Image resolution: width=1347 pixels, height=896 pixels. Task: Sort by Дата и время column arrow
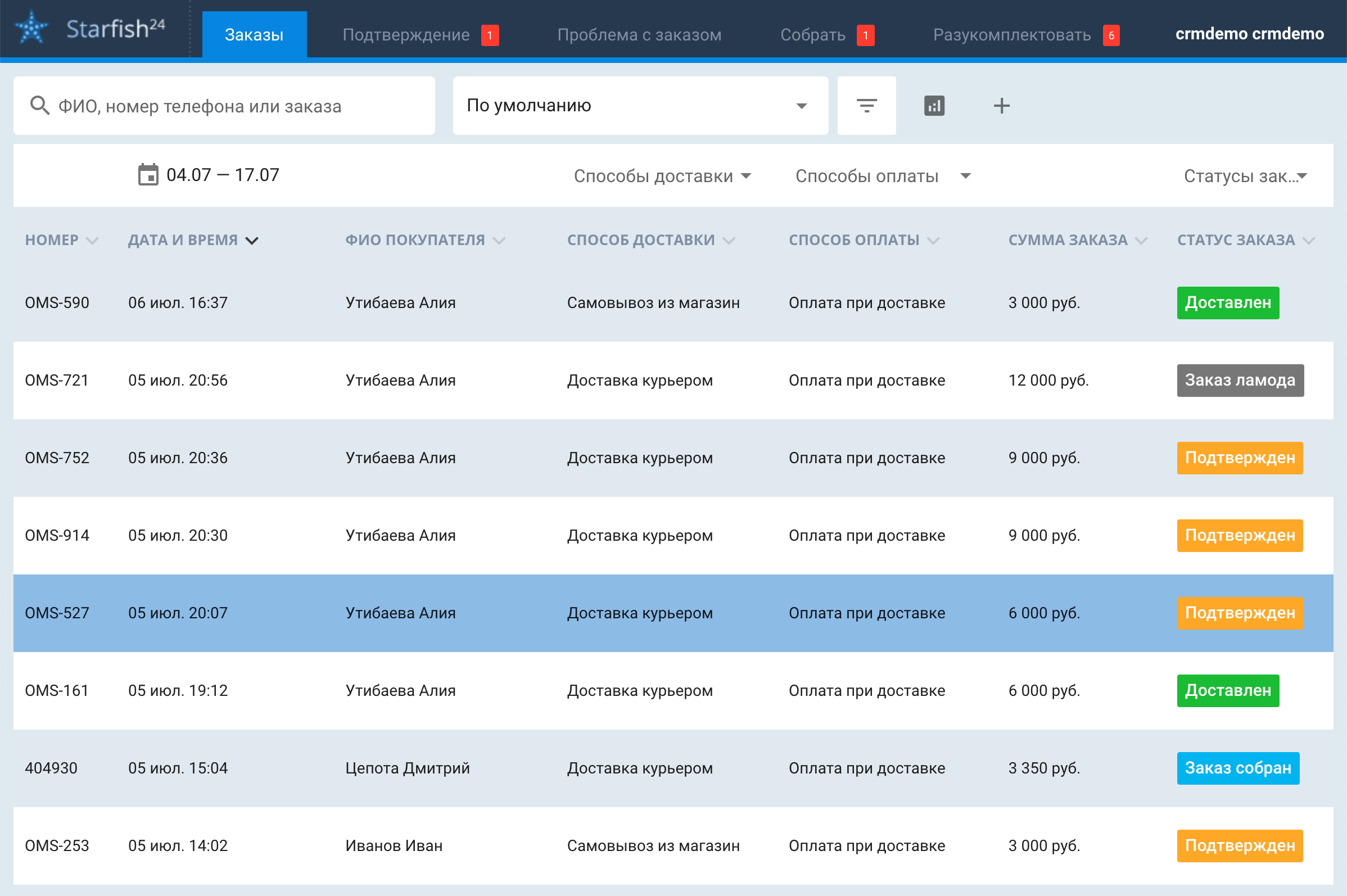click(x=252, y=241)
